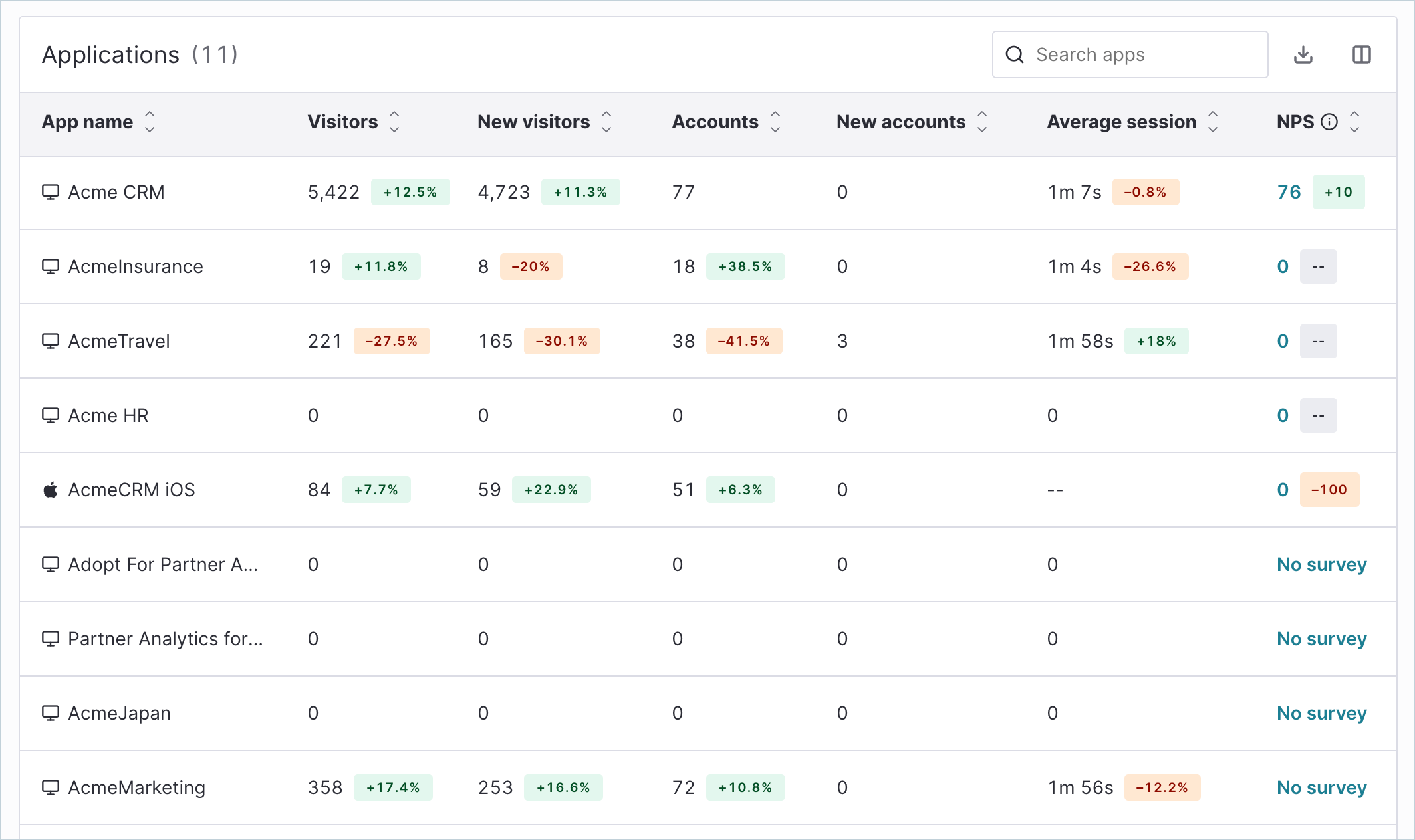Open the AcmeInsurance app row

click(708, 266)
